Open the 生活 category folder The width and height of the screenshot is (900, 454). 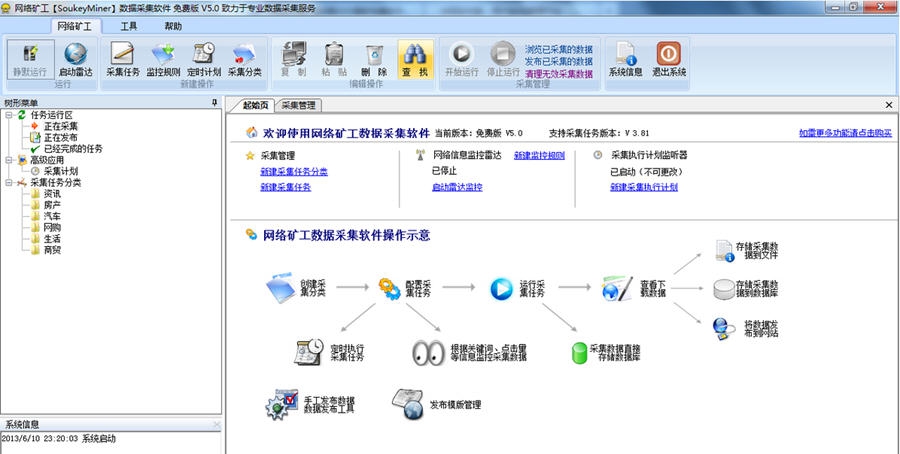(x=52, y=239)
